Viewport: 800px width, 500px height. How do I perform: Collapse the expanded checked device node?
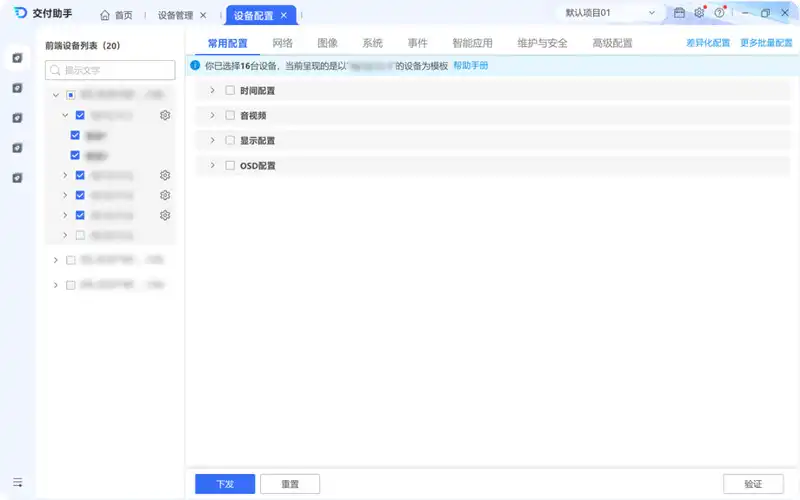click(65, 115)
